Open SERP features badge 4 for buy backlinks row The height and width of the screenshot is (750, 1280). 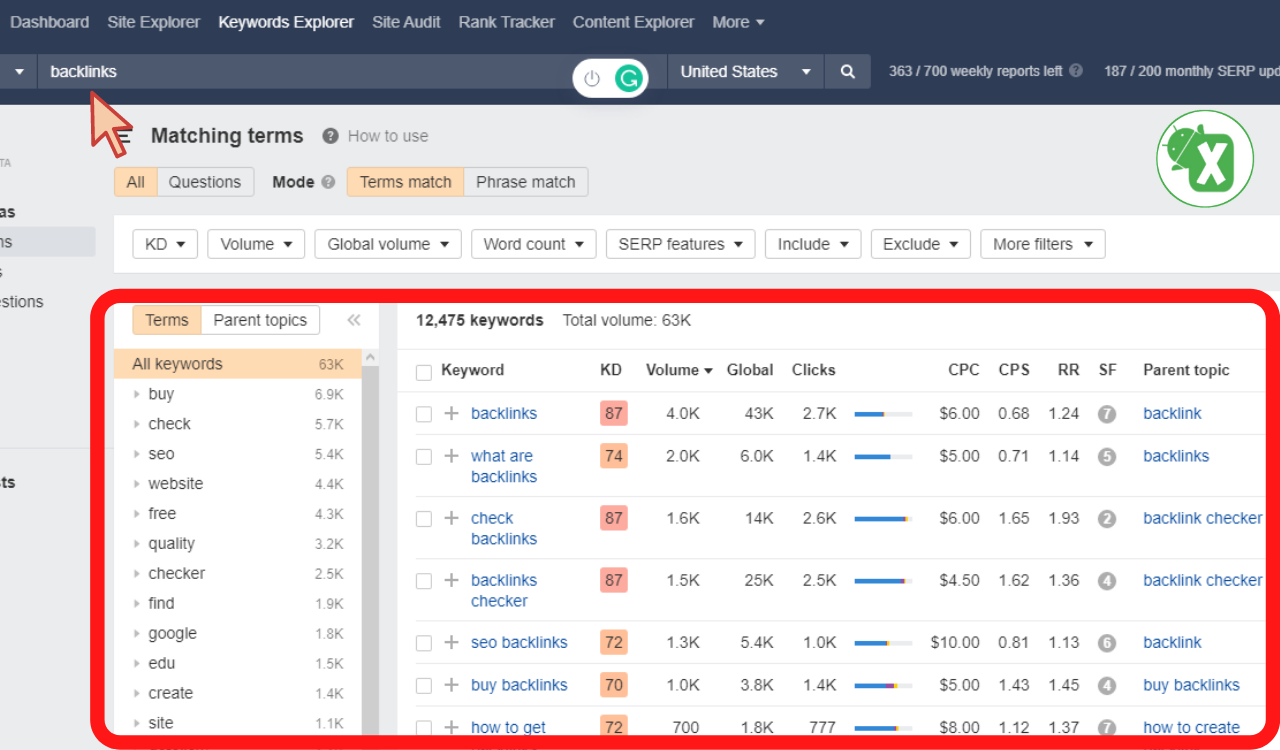(1106, 686)
